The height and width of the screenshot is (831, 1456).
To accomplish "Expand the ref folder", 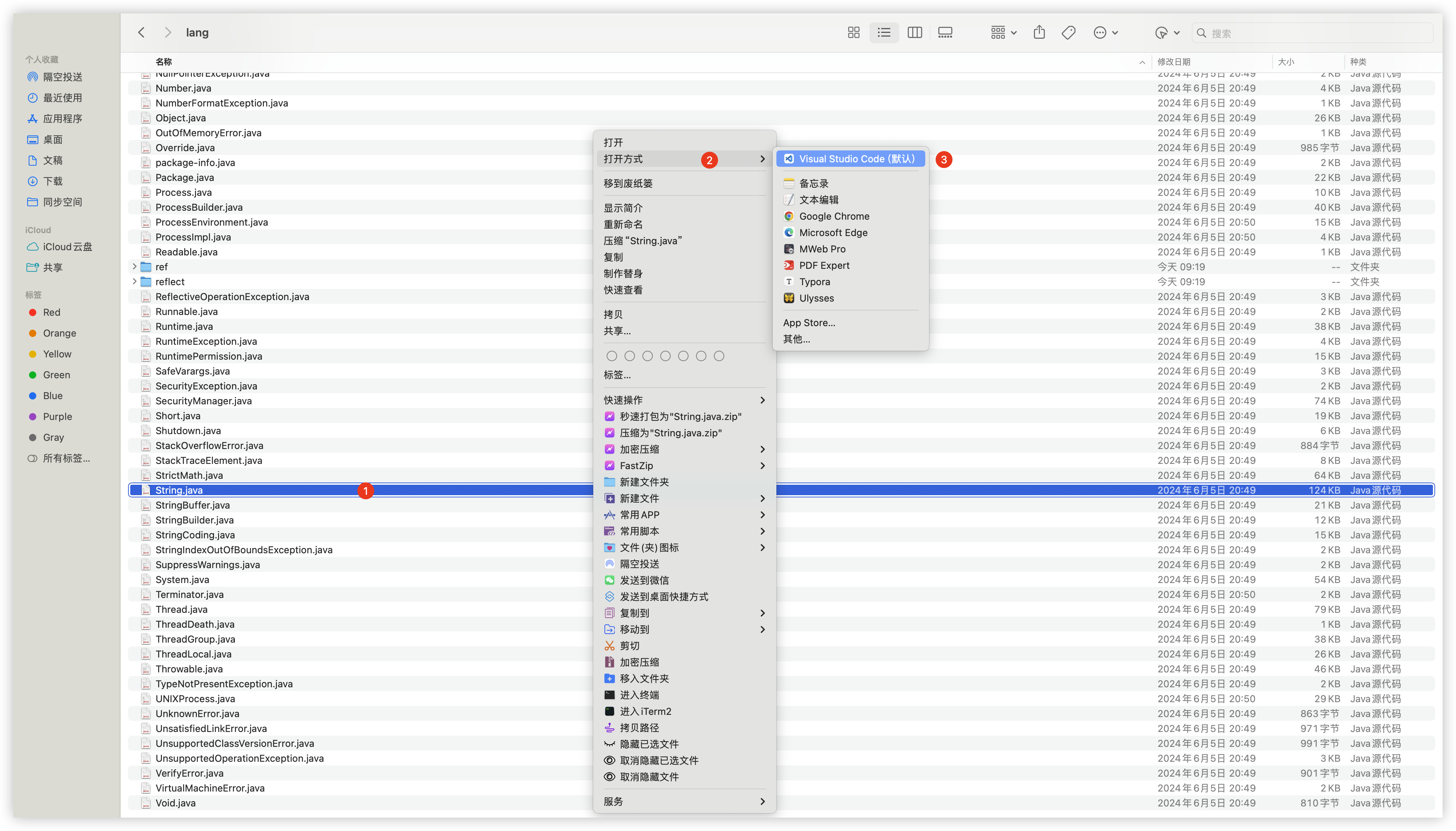I will pos(135,267).
